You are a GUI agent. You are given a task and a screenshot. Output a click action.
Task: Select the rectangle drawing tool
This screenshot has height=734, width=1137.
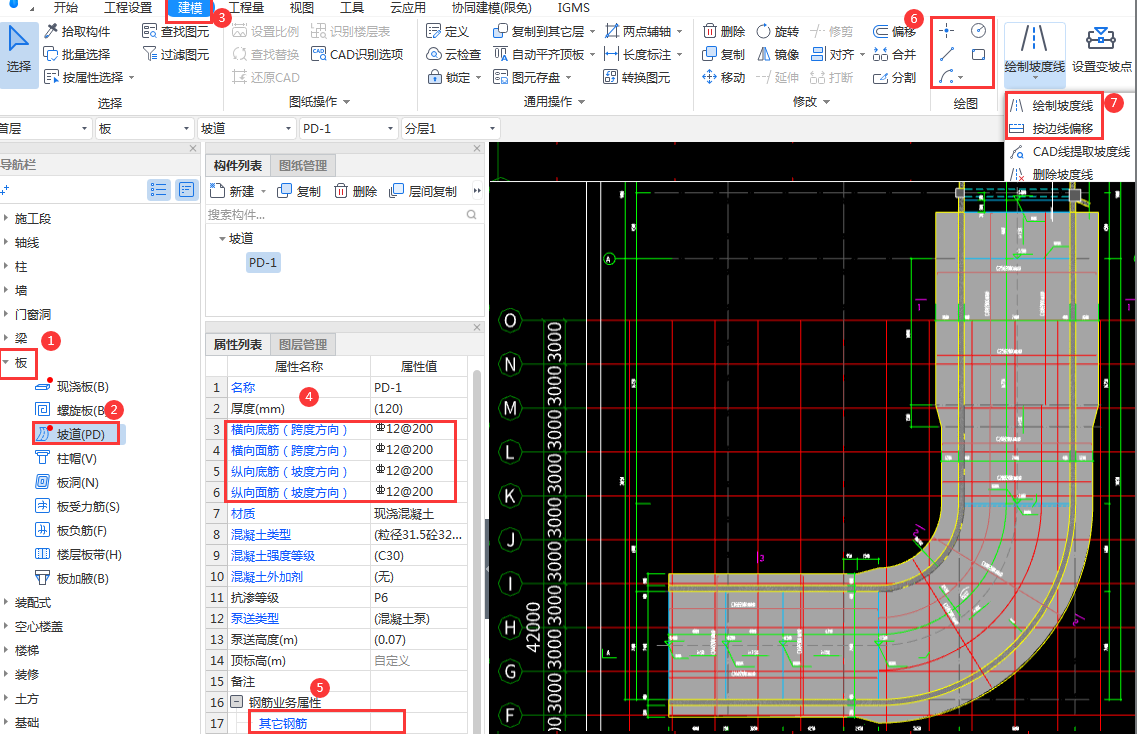(978, 54)
